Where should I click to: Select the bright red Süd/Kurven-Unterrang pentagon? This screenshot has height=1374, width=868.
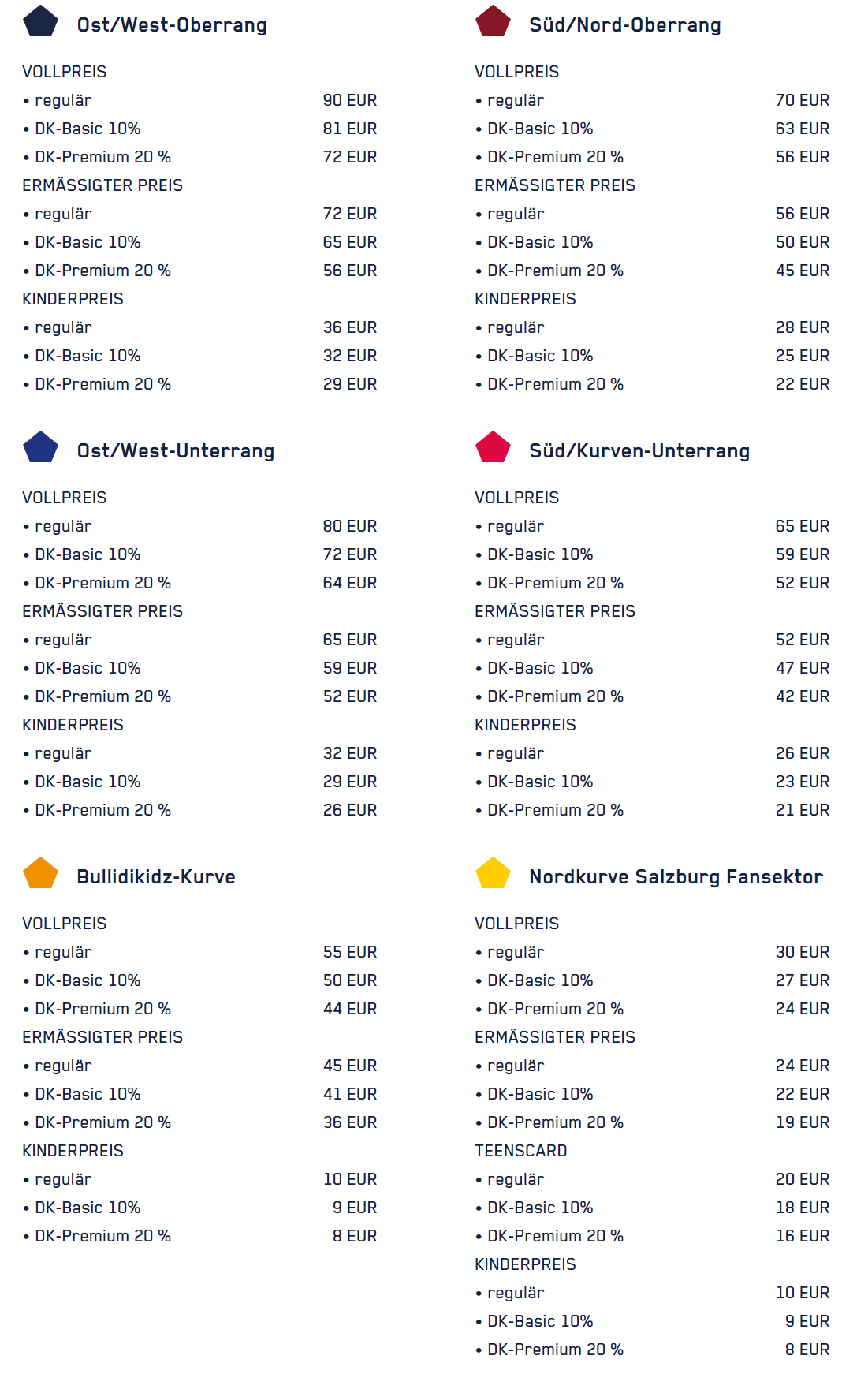point(493,448)
